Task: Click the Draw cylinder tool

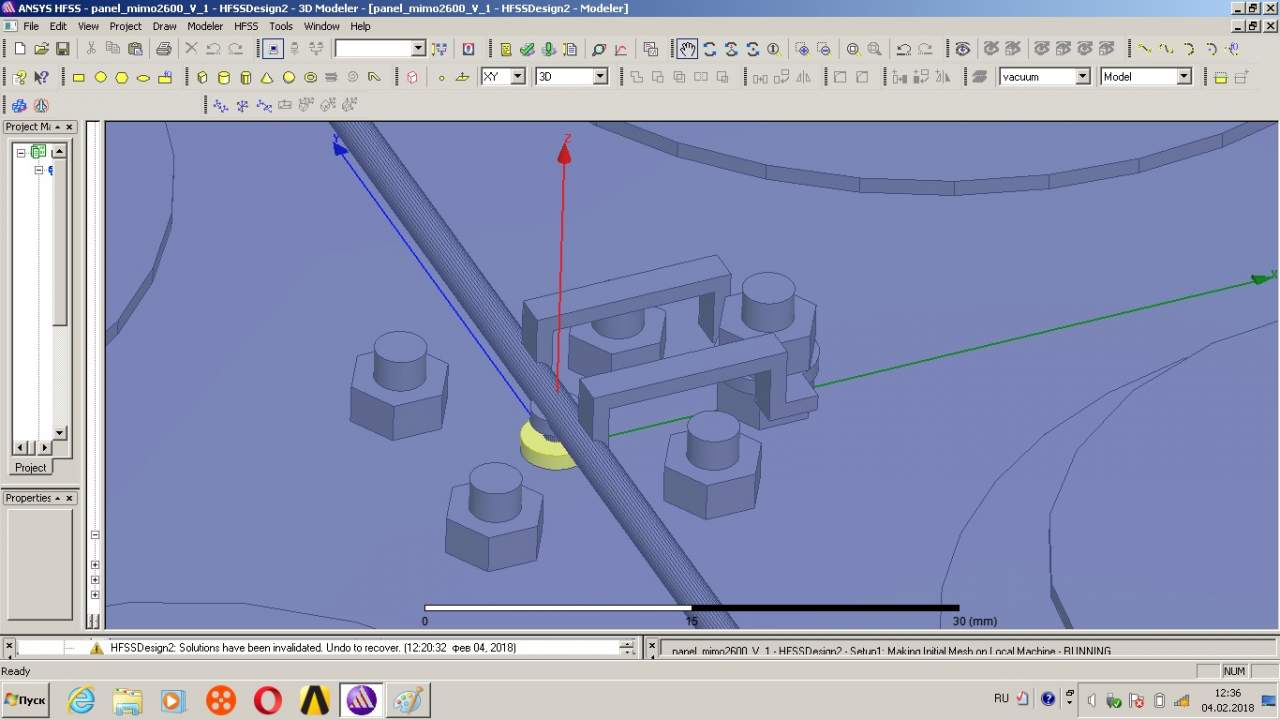Action: pyautogui.click(x=224, y=77)
